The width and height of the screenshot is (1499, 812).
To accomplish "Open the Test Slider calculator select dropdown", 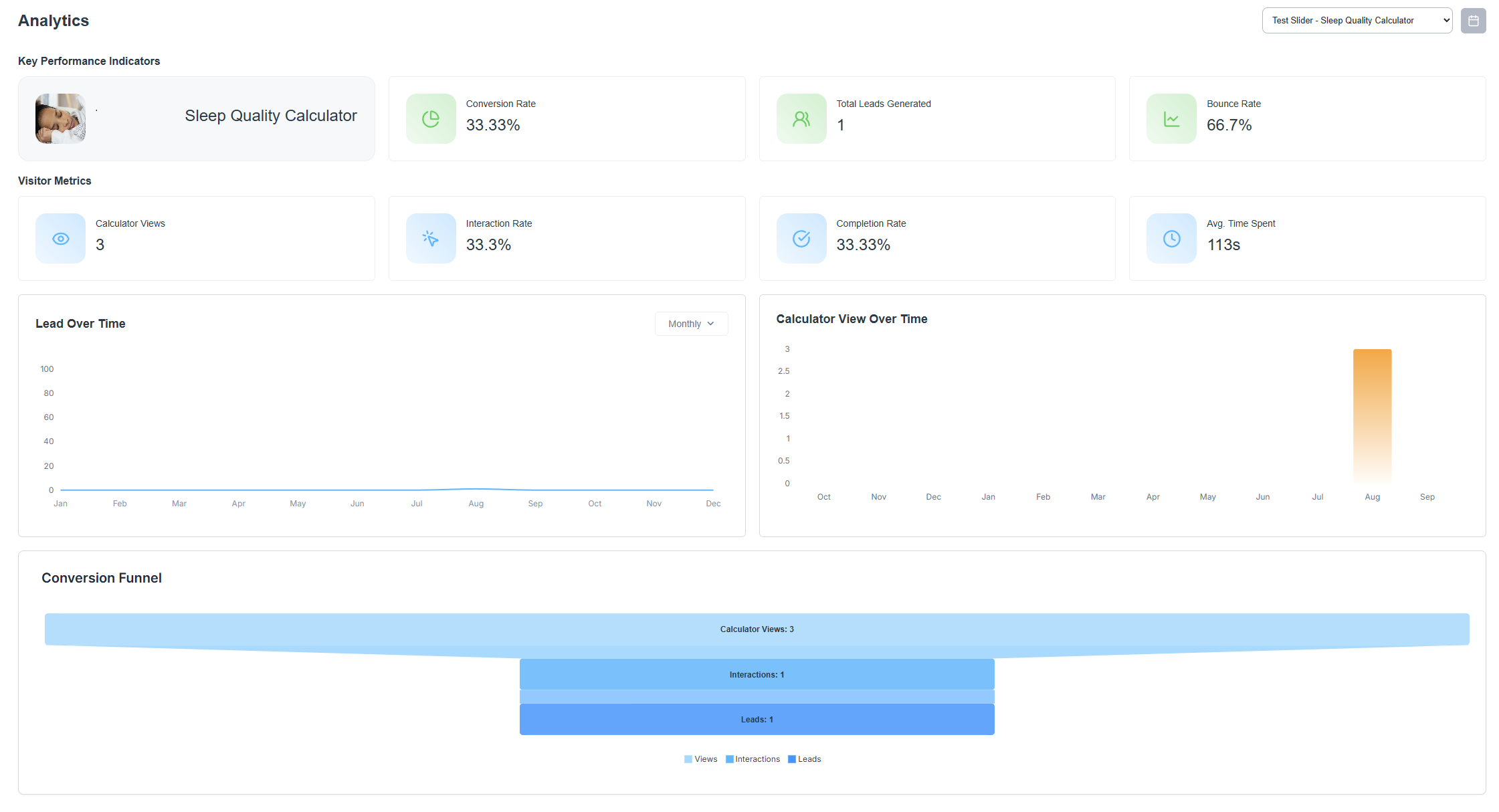I will point(1357,21).
